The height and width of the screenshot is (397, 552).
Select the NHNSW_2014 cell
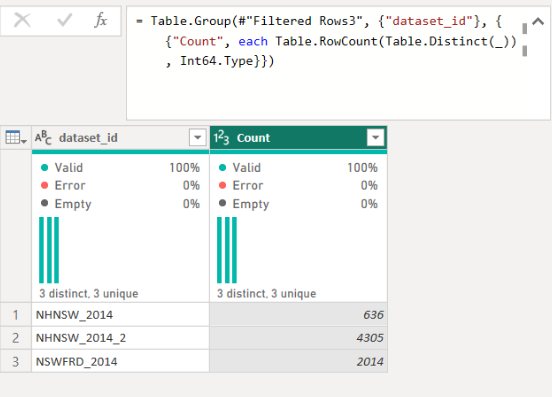(120, 315)
